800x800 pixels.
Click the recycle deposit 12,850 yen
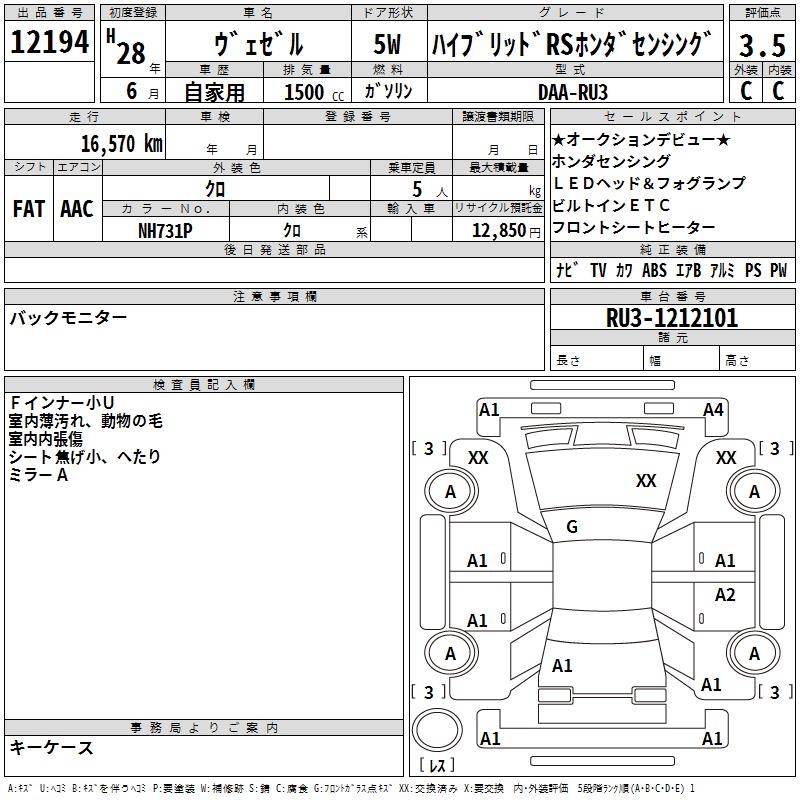click(506, 231)
